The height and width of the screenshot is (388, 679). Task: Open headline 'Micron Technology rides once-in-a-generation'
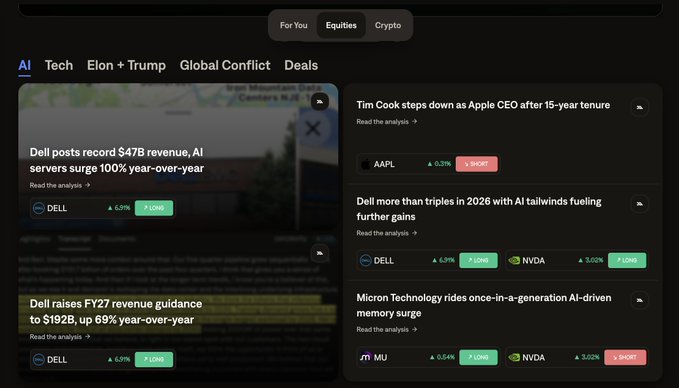coord(484,305)
